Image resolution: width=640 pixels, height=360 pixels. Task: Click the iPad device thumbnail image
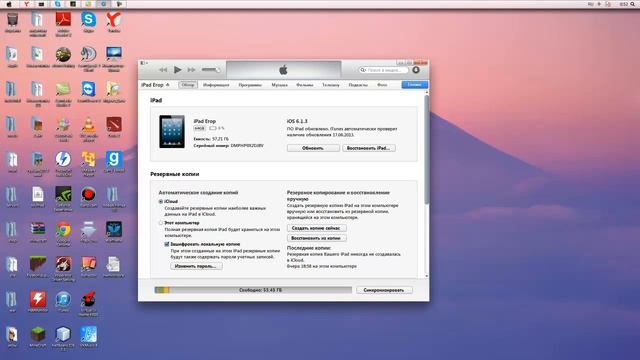(x=172, y=131)
